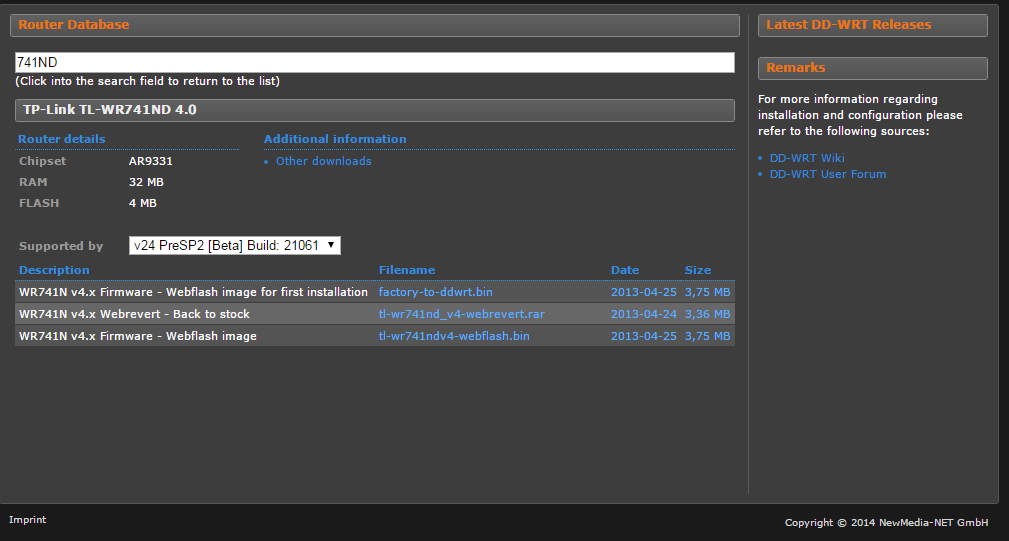Image resolution: width=1009 pixels, height=541 pixels.
Task: Open the DD-WRT Wiki link
Action: pos(807,158)
